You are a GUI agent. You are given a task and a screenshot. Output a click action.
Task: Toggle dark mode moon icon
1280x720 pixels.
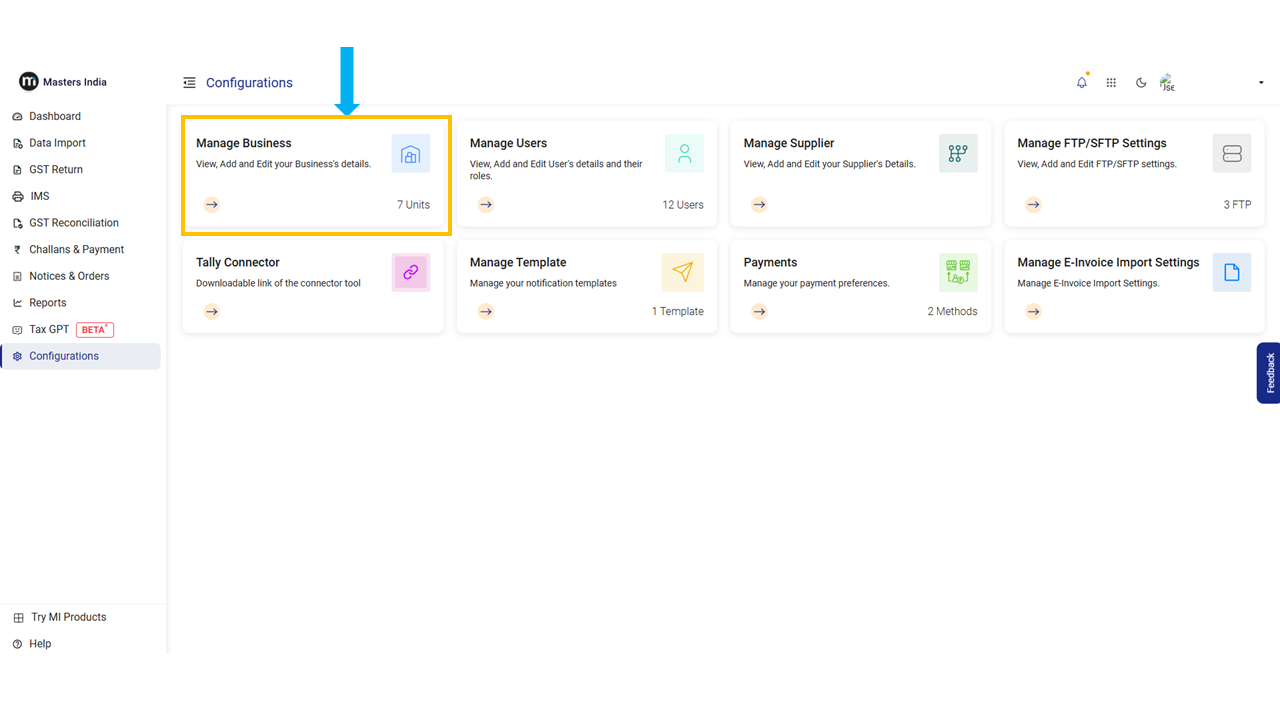(x=1141, y=83)
